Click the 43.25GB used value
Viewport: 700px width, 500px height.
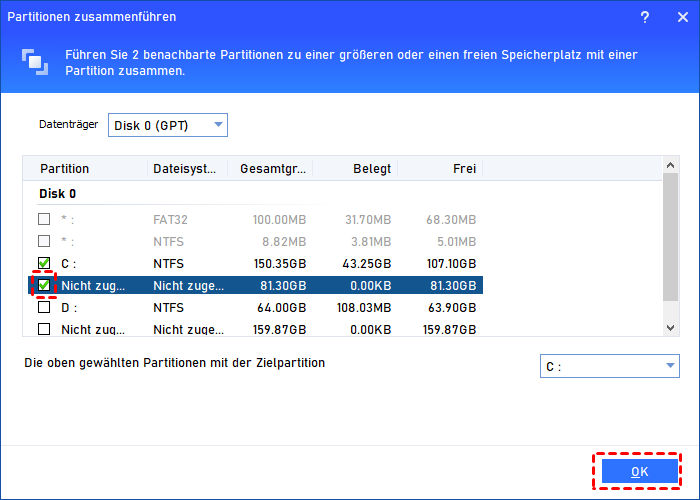[x=367, y=263]
